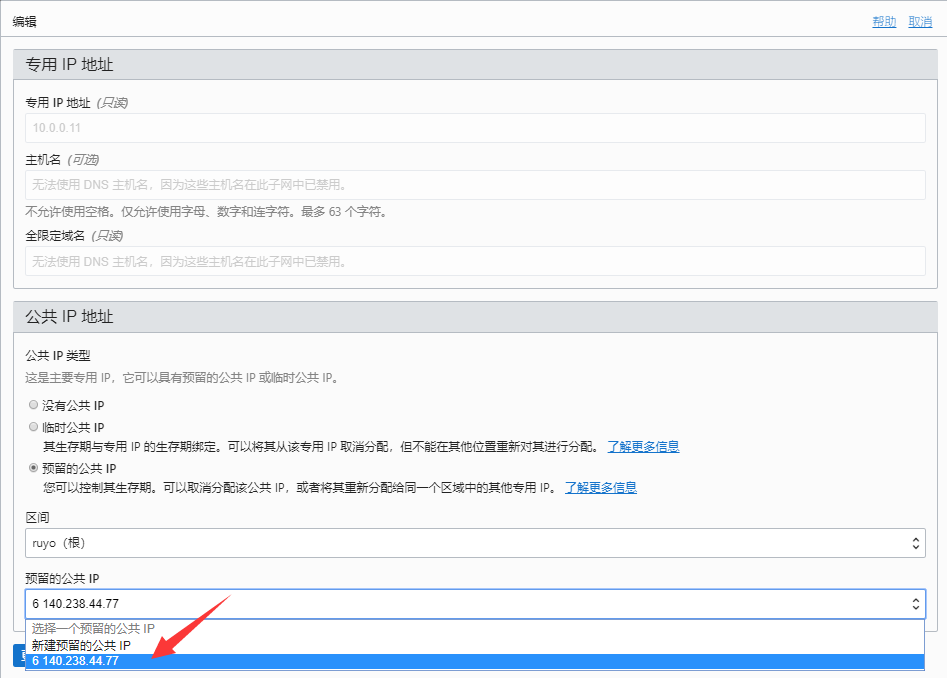Open 了解更多信息 link for temporary public IP
Screen dimensions: 947x678
tap(643, 447)
